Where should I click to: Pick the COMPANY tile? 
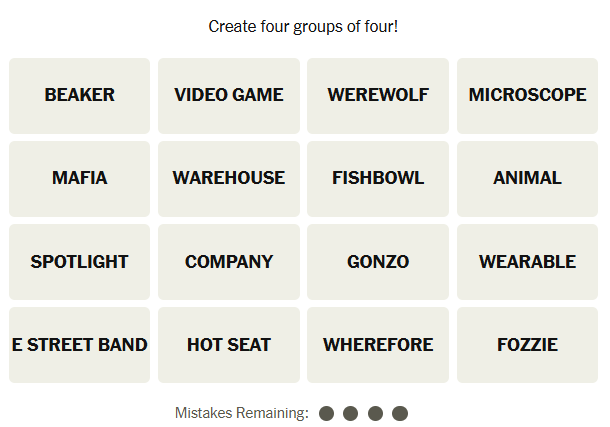click(229, 262)
